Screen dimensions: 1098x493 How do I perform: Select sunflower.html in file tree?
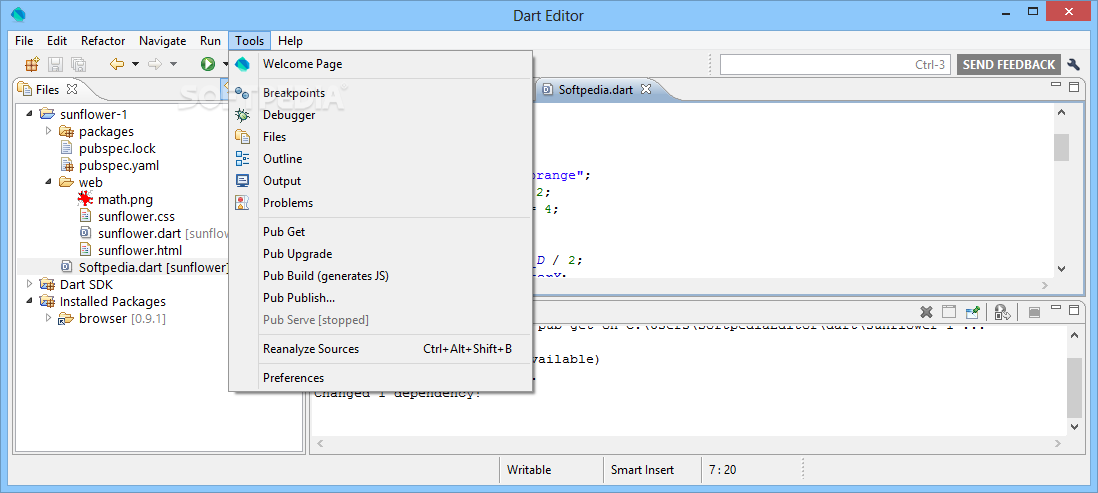click(140, 250)
